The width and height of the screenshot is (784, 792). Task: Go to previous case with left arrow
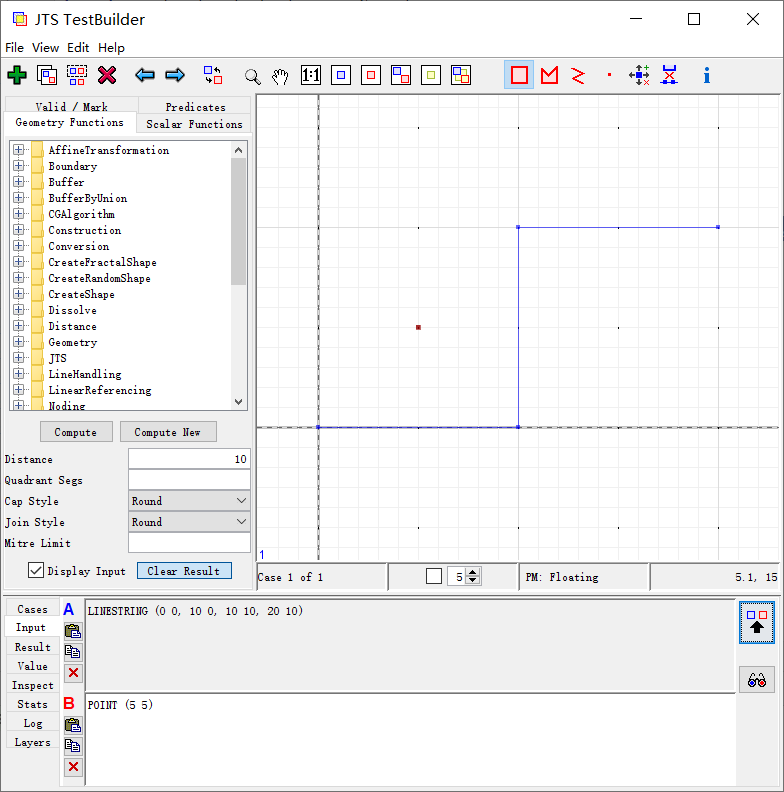coord(145,75)
